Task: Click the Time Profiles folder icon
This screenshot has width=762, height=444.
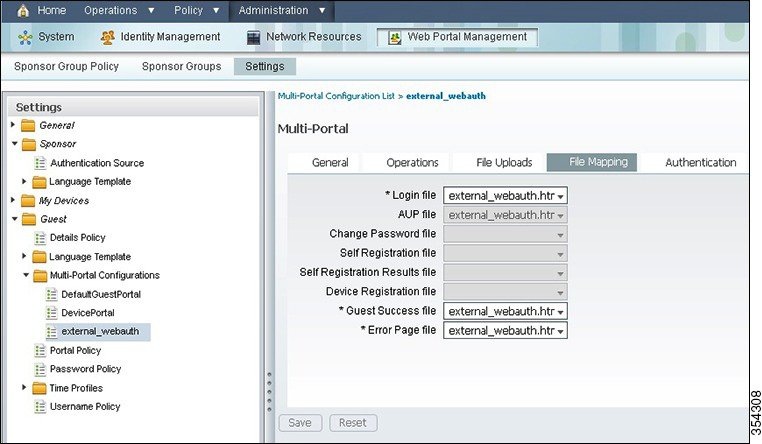Action: 39,388
